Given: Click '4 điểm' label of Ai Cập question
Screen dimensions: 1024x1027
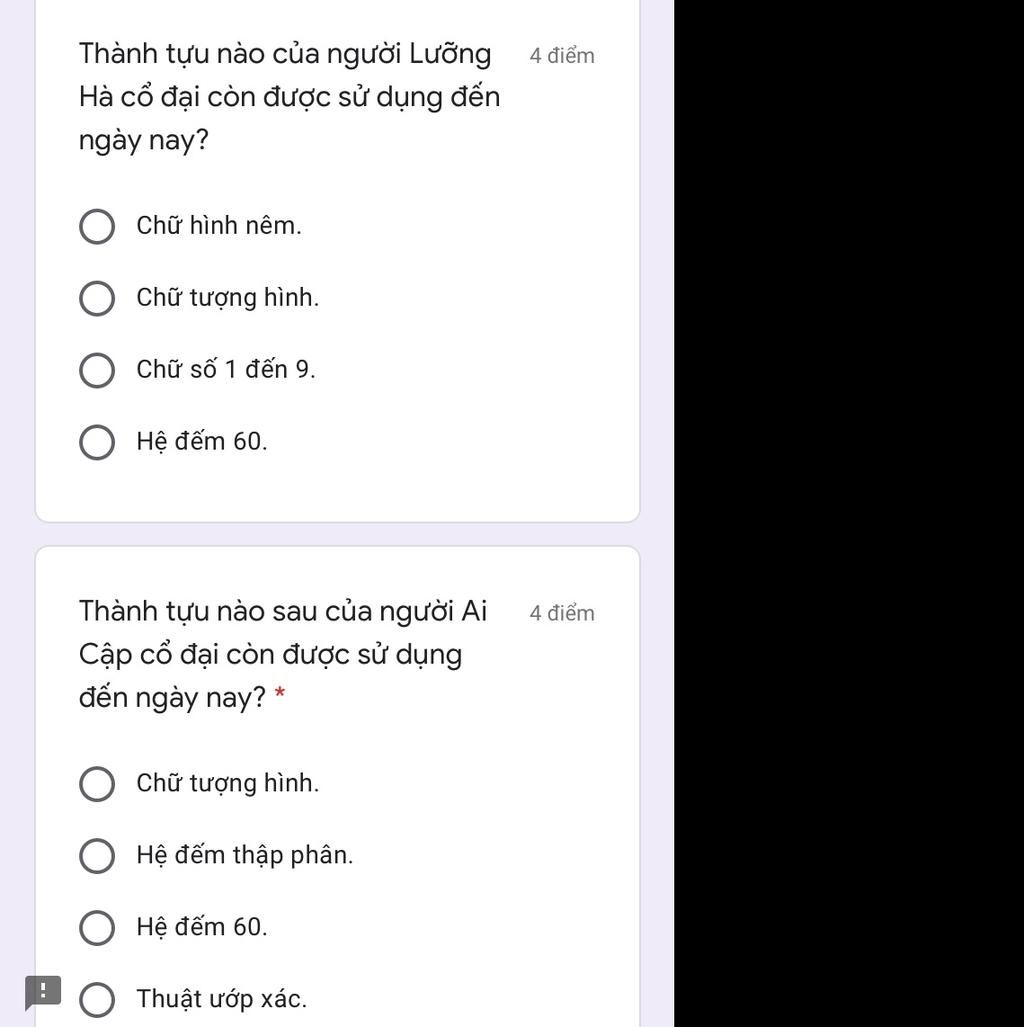Looking at the screenshot, I should point(562,613).
